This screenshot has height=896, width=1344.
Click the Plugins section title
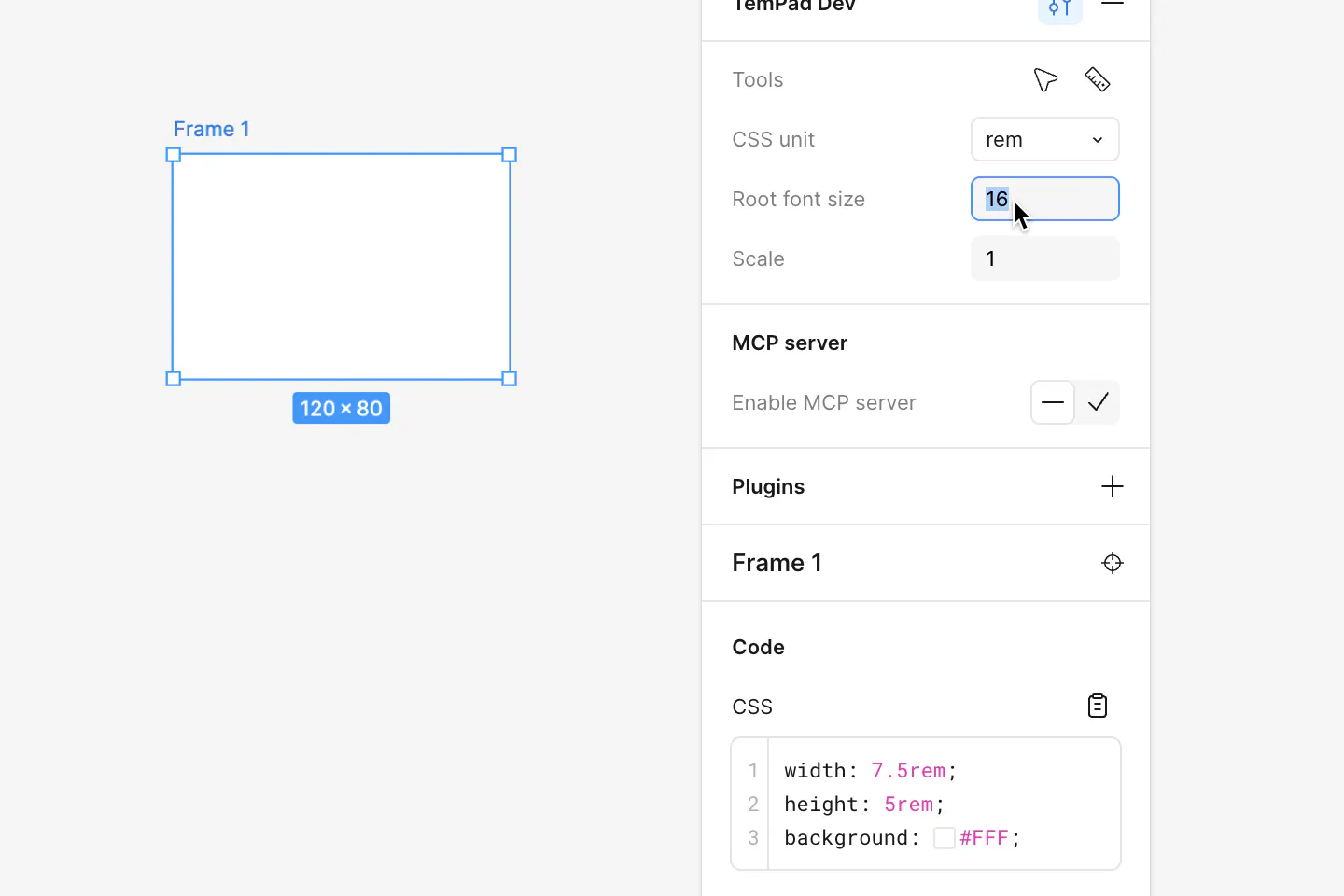pos(768,486)
